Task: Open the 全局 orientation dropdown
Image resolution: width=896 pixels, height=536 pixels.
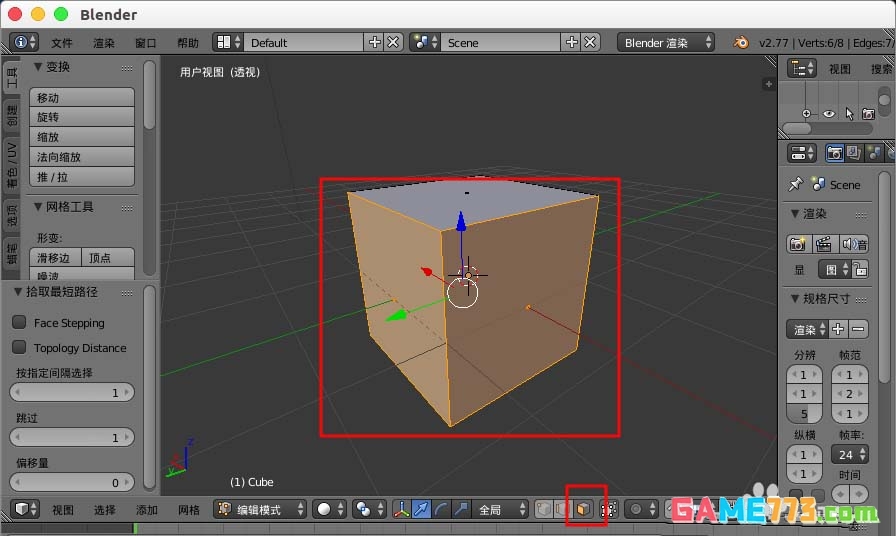Action: pyautogui.click(x=500, y=509)
